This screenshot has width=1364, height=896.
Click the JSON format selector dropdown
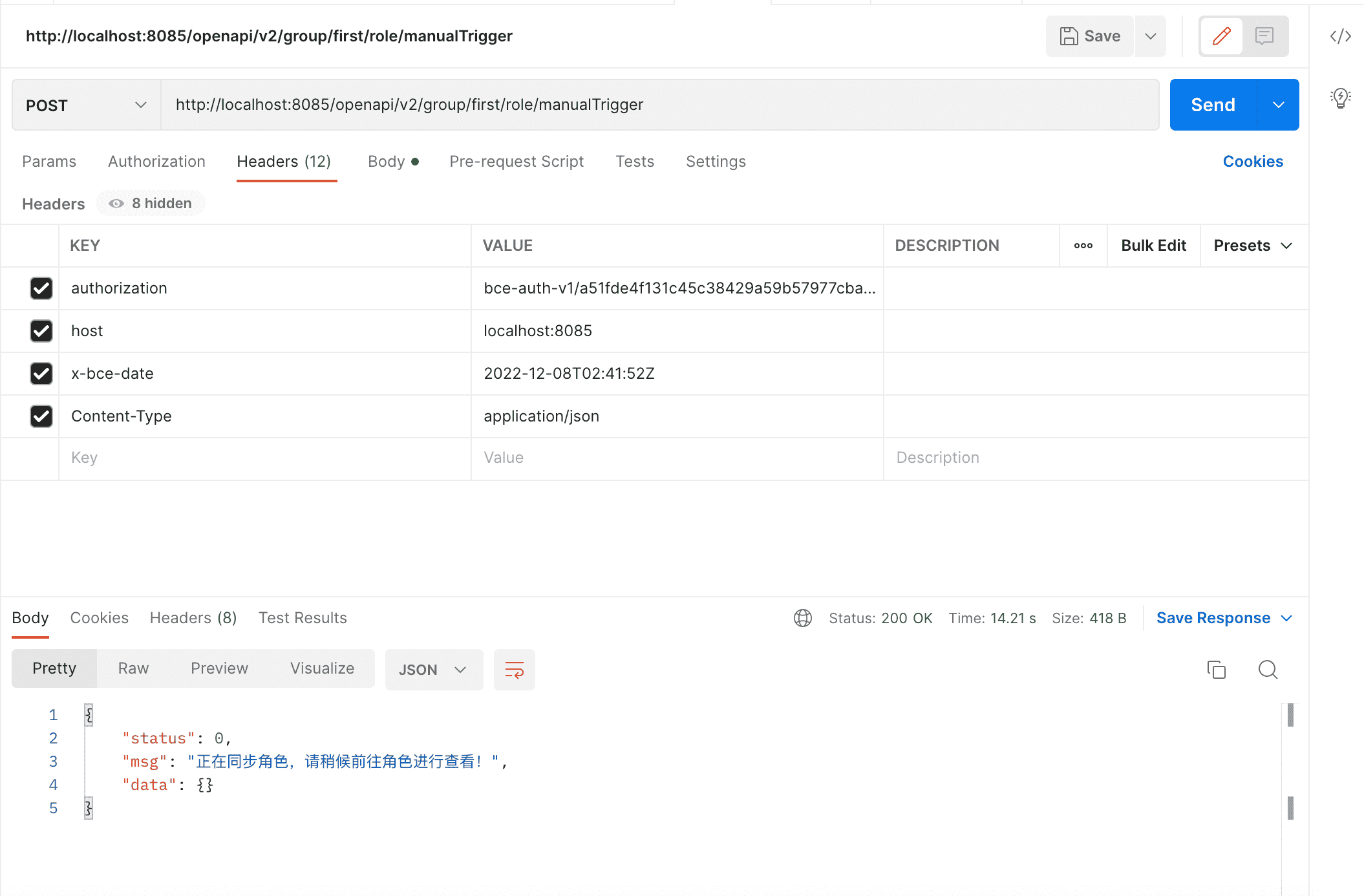431,670
